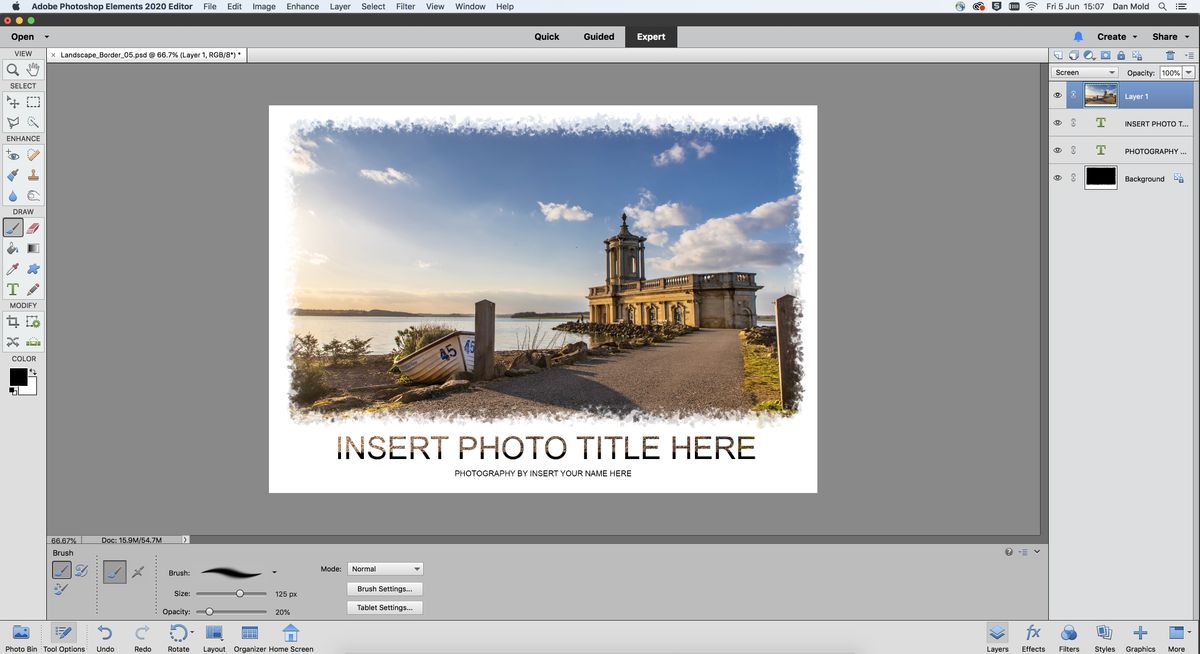Open the Enhance menu
The width and height of the screenshot is (1200, 654).
point(302,6)
